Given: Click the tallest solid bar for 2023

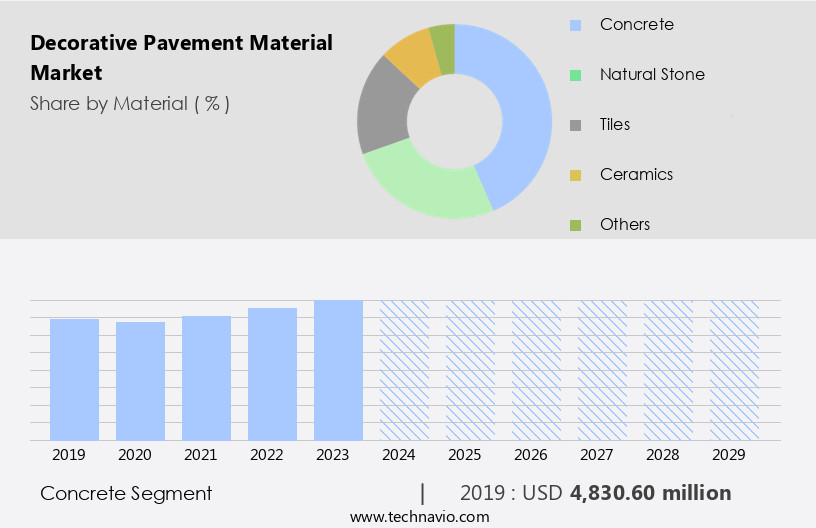Looking at the screenshot, I should click(x=338, y=370).
